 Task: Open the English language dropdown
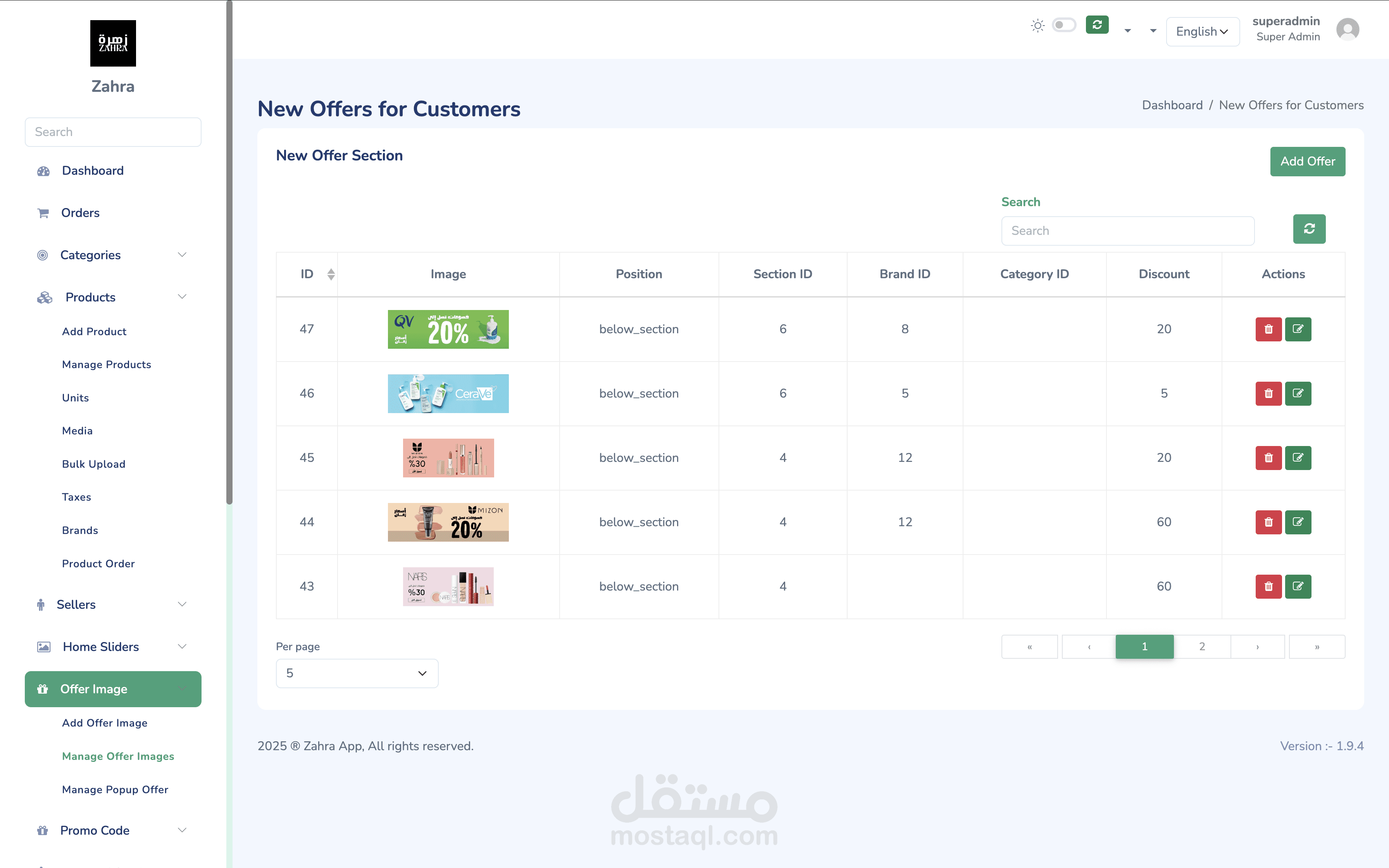(1203, 31)
